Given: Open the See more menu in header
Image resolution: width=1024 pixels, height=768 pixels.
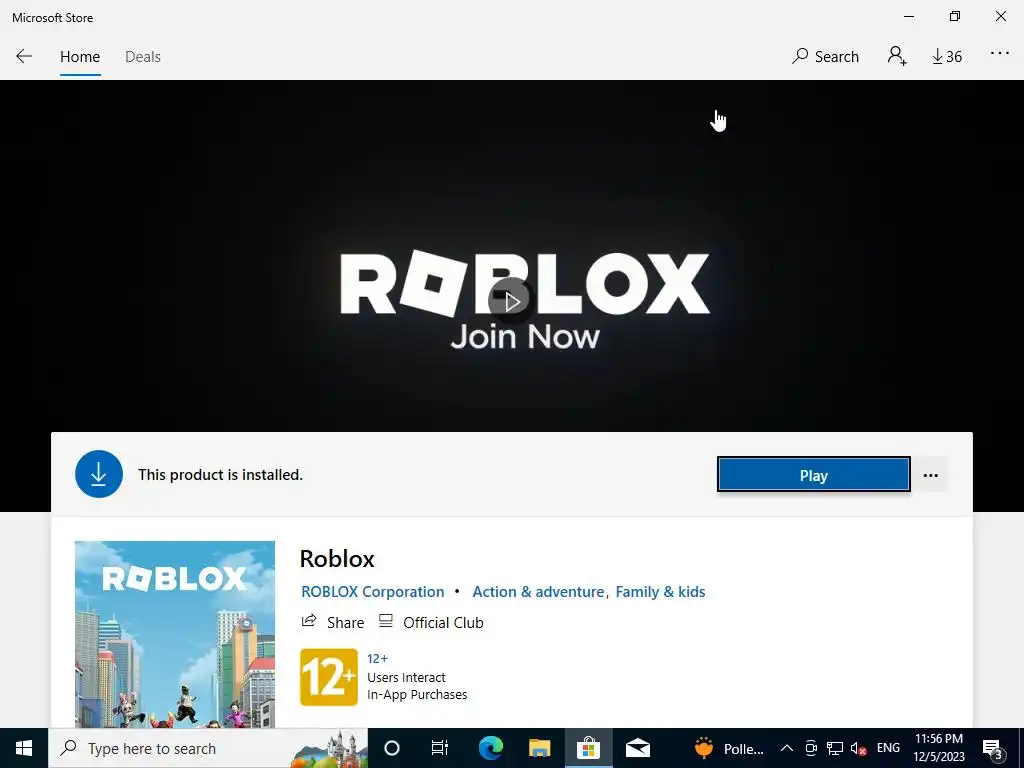Looking at the screenshot, I should coord(999,54).
